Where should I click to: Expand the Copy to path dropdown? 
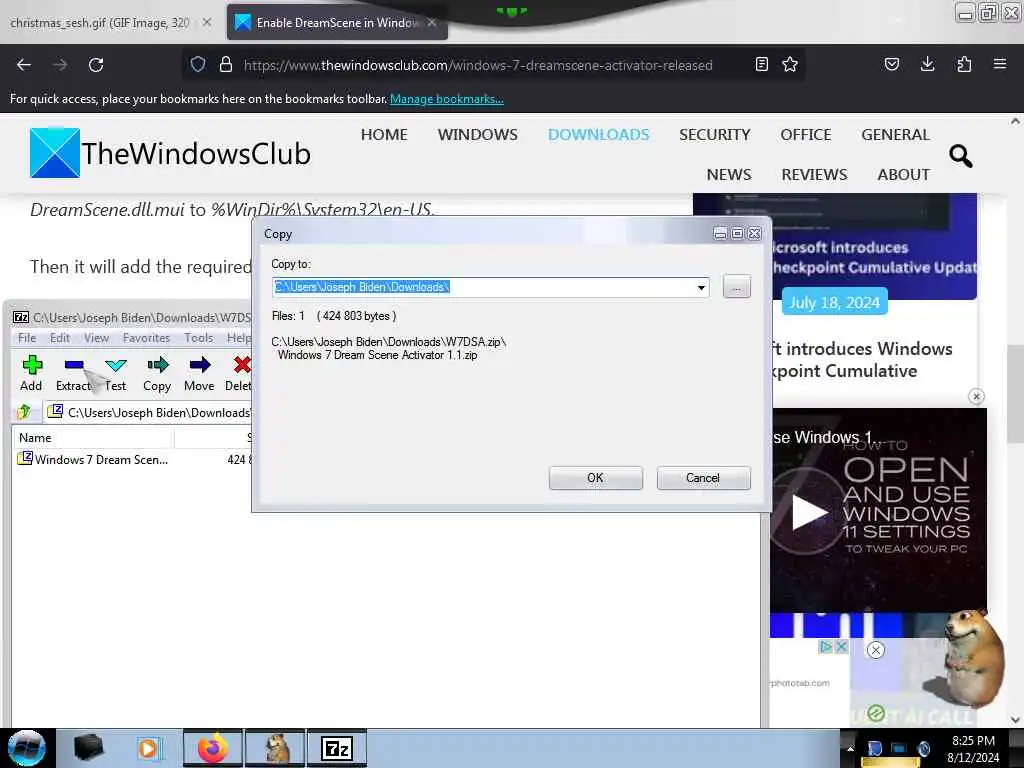pyautogui.click(x=701, y=287)
